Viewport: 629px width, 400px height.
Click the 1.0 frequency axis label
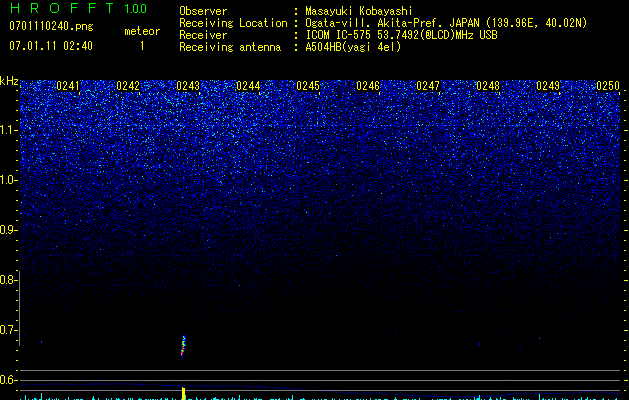(8, 180)
